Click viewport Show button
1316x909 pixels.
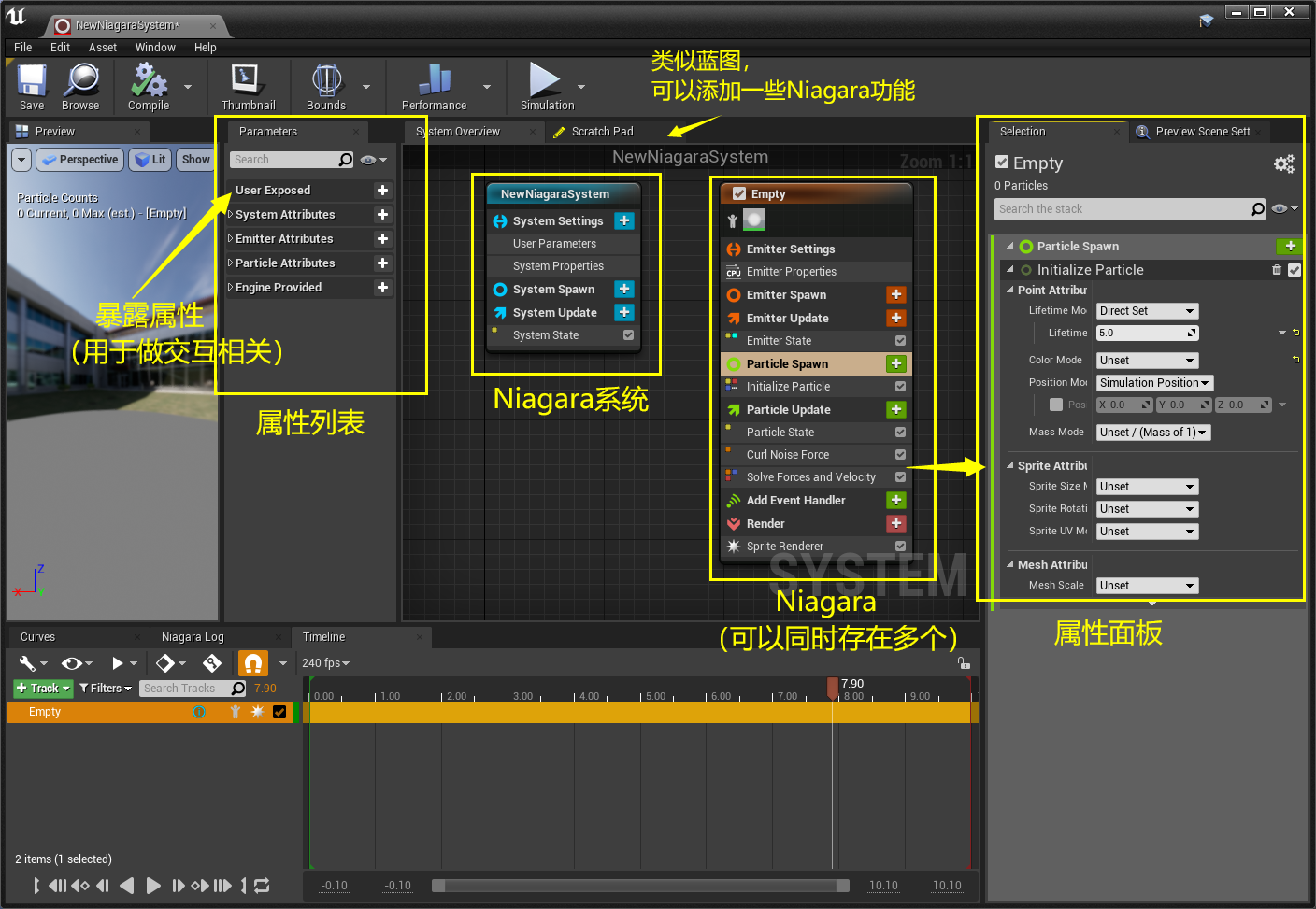[x=195, y=160]
